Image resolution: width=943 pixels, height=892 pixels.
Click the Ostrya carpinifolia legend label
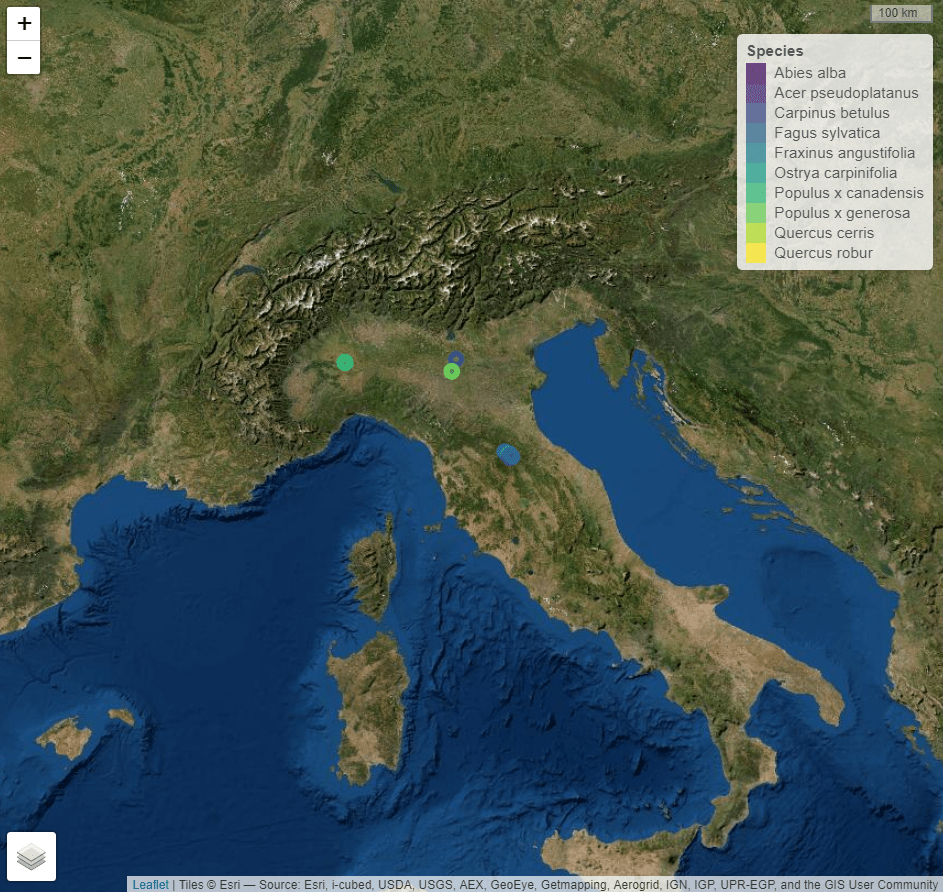(x=835, y=173)
